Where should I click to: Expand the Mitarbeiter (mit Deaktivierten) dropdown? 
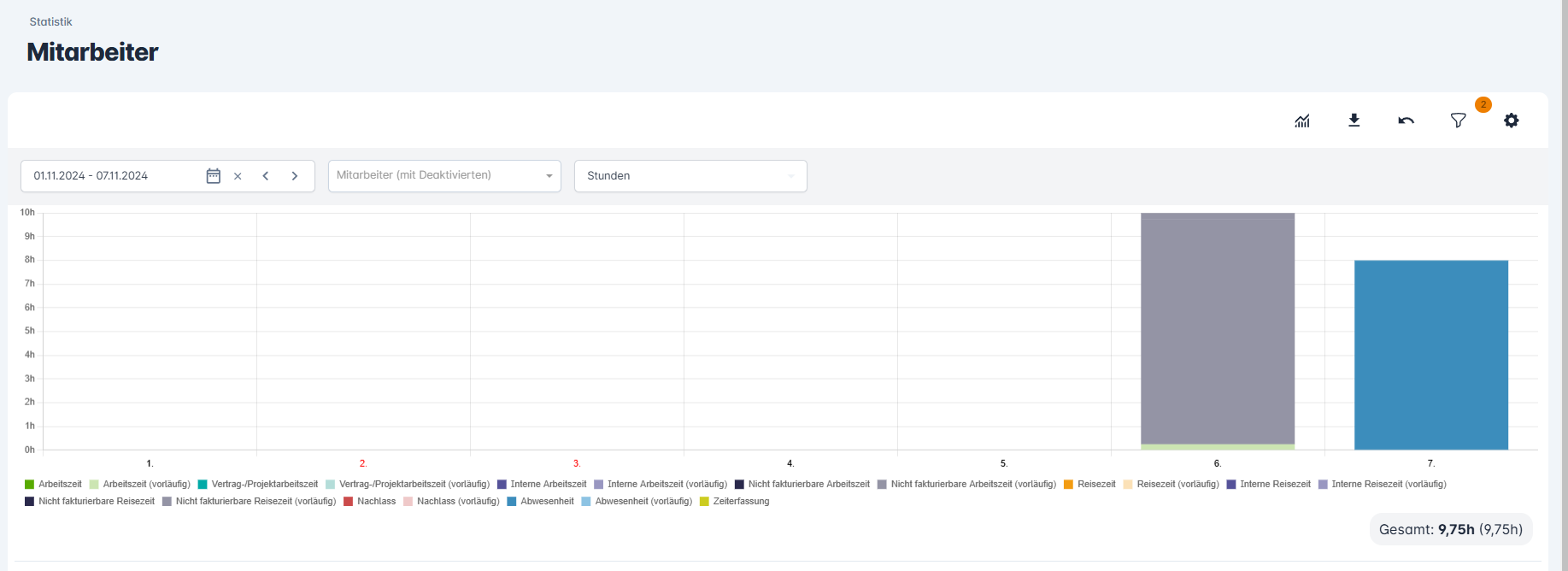pyautogui.click(x=444, y=176)
